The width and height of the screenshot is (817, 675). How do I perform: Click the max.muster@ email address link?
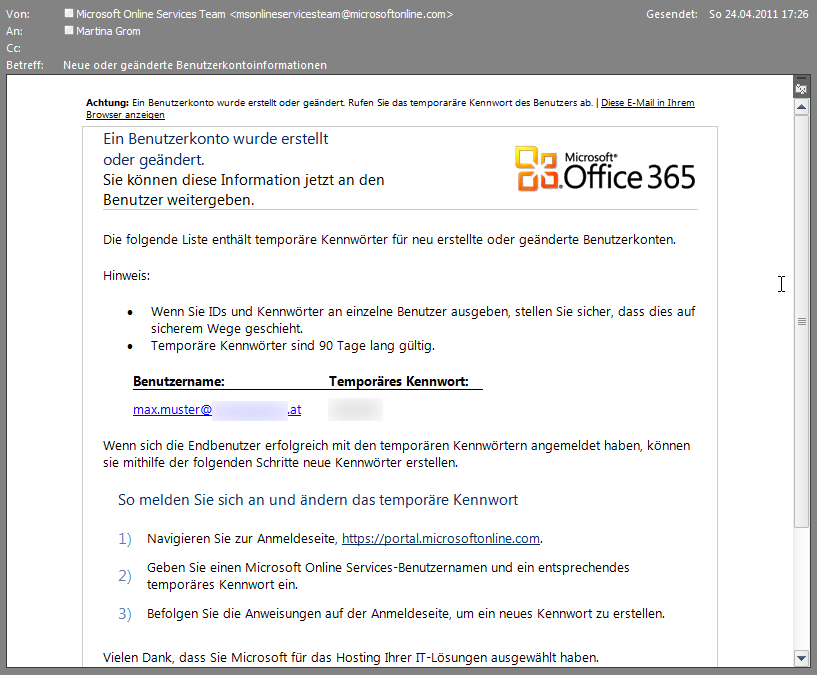[x=217, y=410]
